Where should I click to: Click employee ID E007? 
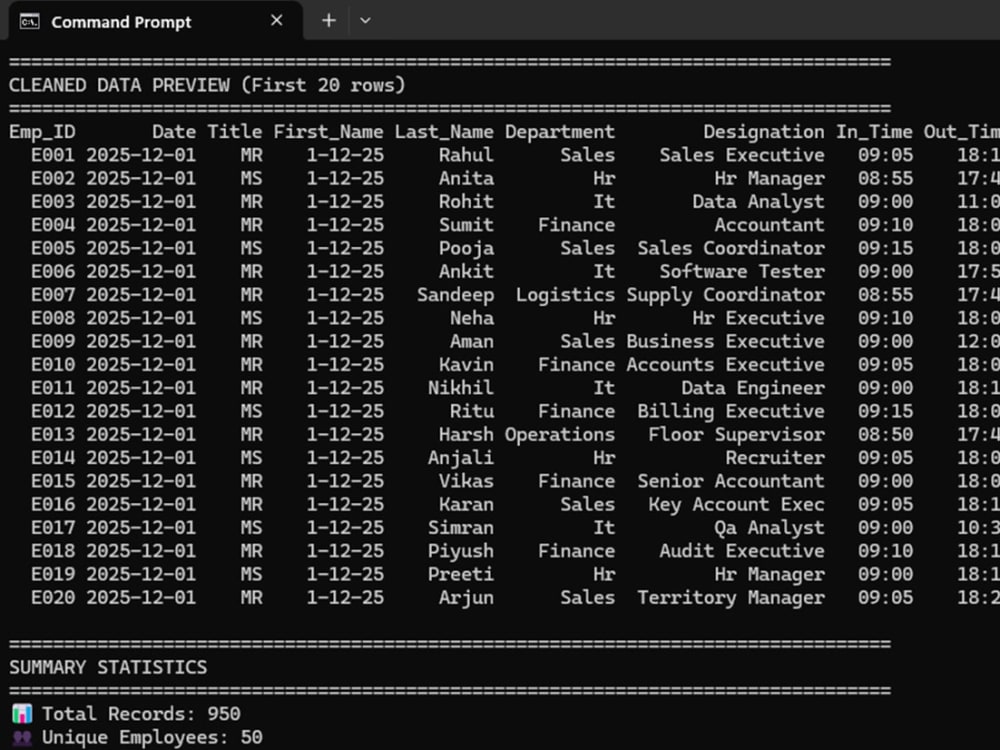pyautogui.click(x=53, y=295)
